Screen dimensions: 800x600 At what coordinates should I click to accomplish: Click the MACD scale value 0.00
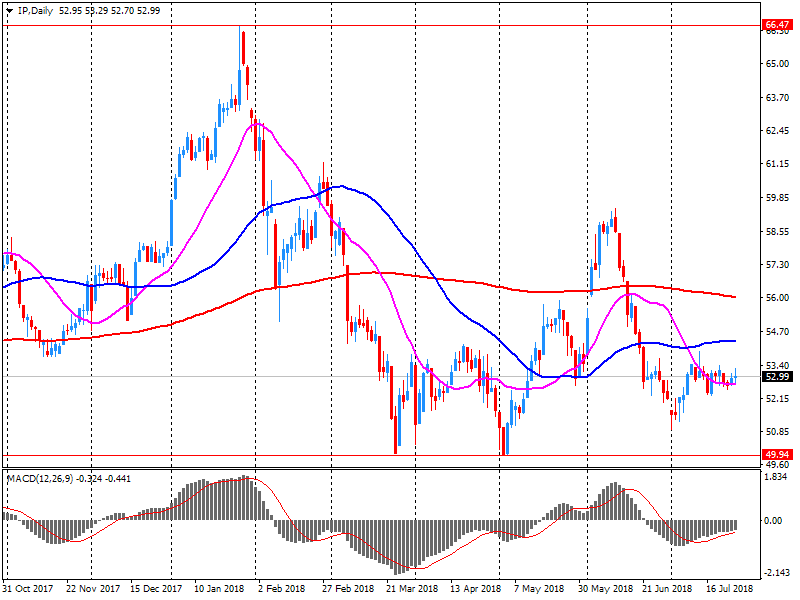pos(773,520)
